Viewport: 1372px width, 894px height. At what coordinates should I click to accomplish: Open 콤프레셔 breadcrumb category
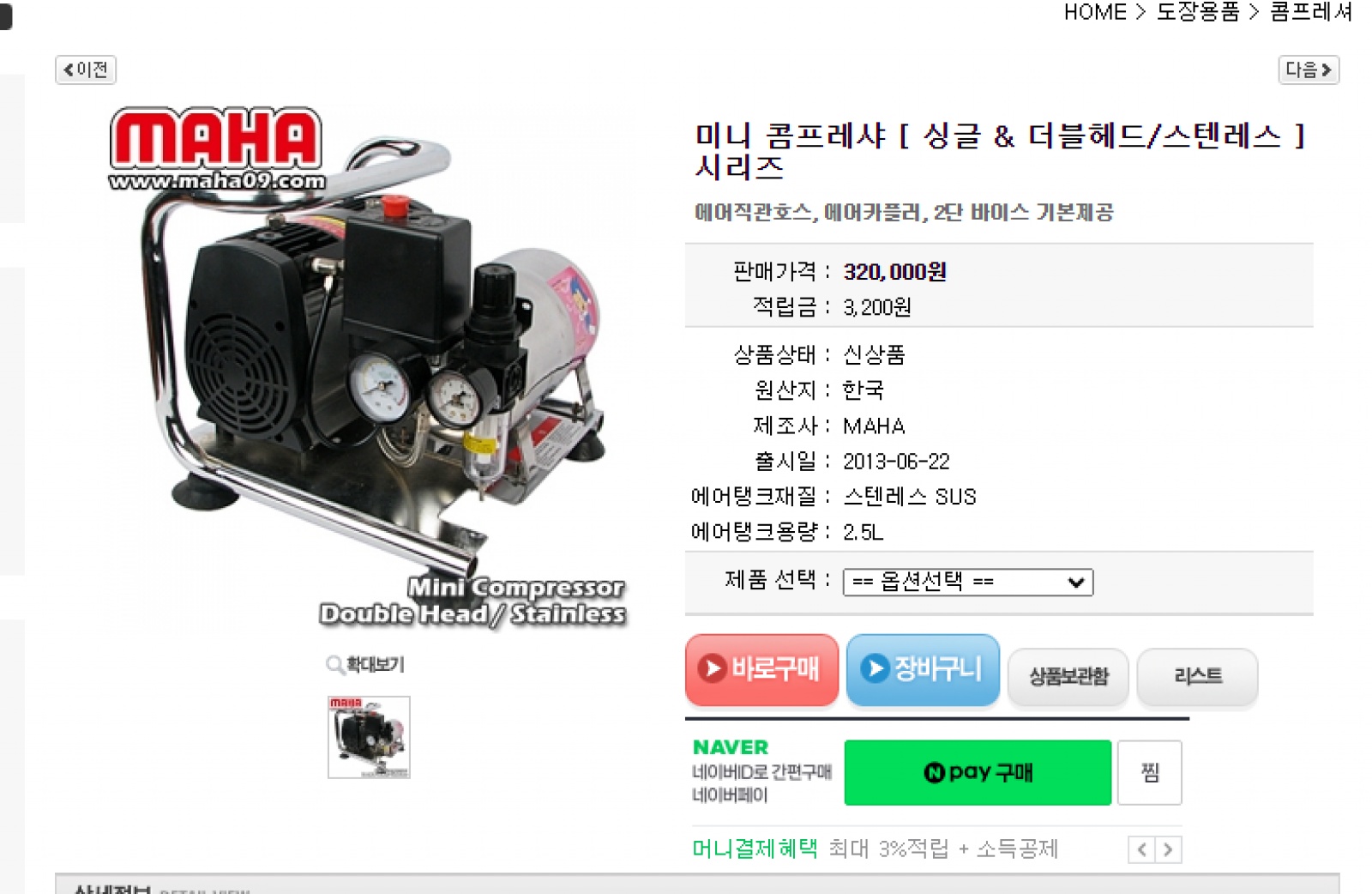click(x=1311, y=12)
